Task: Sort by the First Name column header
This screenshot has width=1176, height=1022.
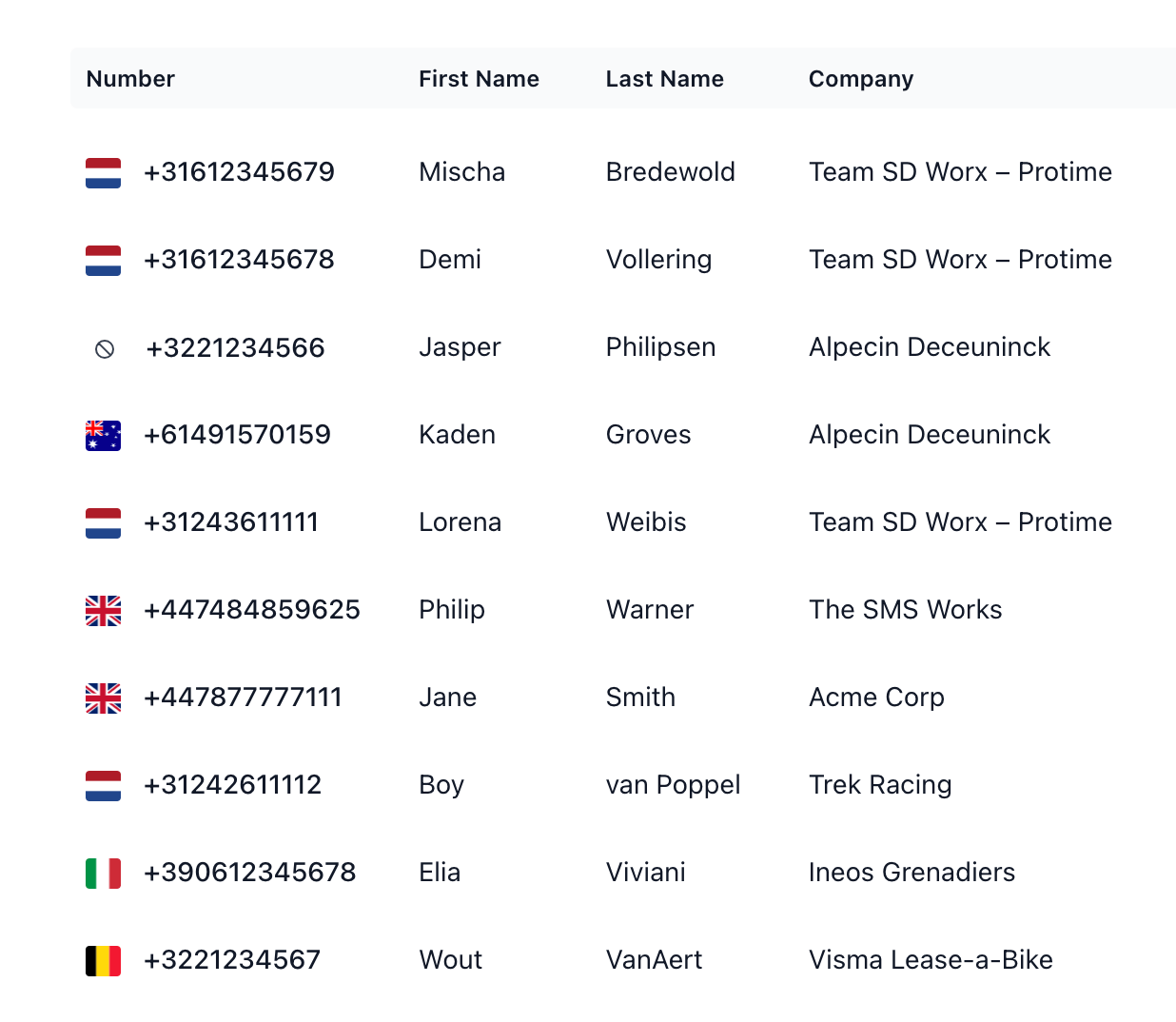Action: 479,79
